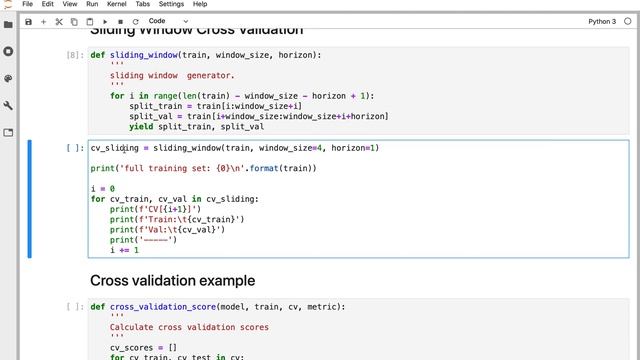The width and height of the screenshot is (640, 360).
Task: Click into the sliding_window function definition cell
Action: (x=358, y=91)
